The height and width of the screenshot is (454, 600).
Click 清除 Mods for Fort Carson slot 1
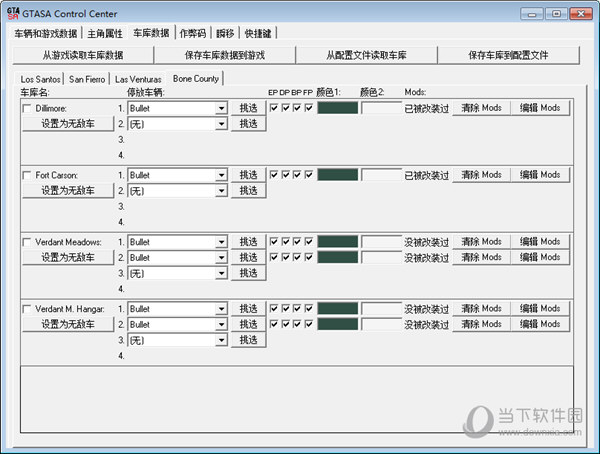(481, 175)
